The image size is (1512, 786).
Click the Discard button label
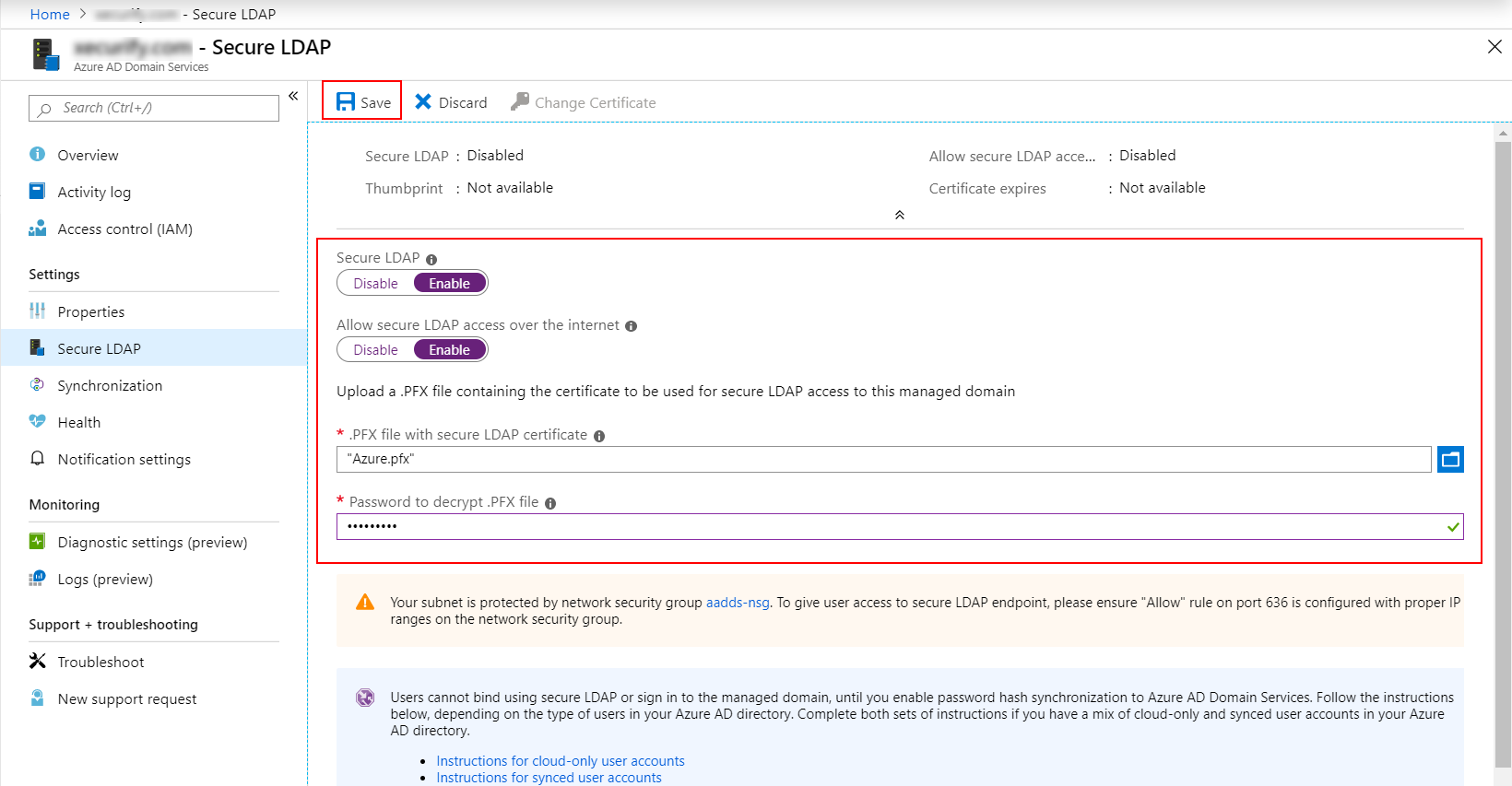[x=463, y=102]
